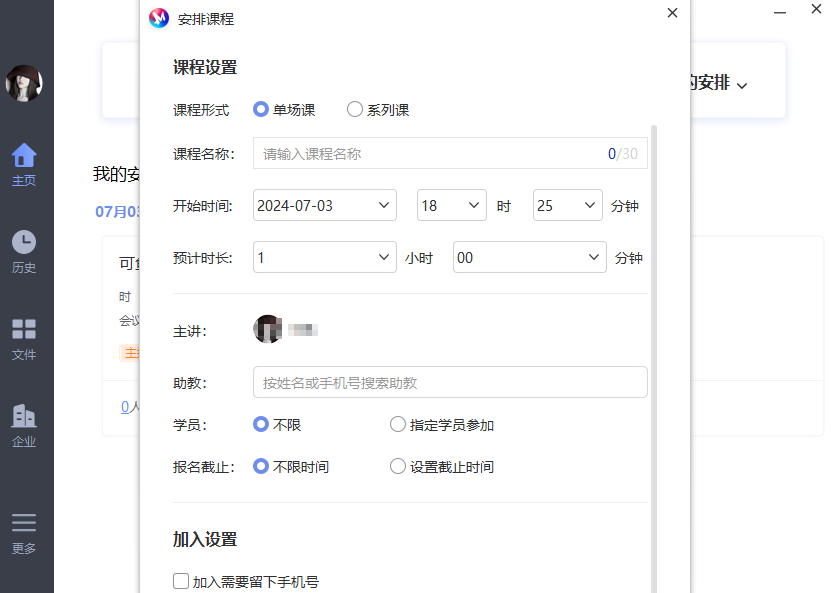Expand the start minute dropdown showing 25

point(568,206)
